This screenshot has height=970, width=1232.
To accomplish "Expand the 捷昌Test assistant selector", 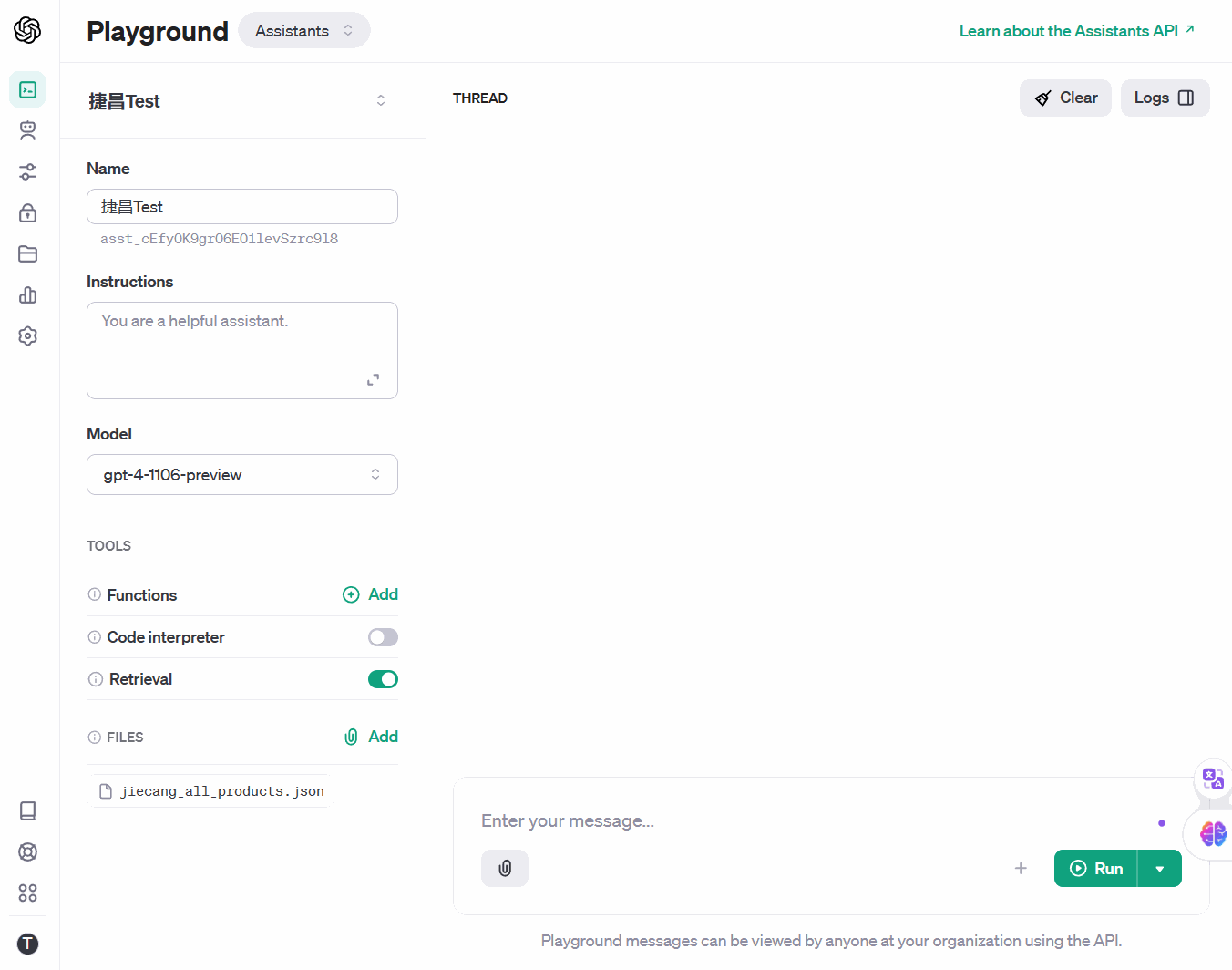I will click(x=242, y=100).
